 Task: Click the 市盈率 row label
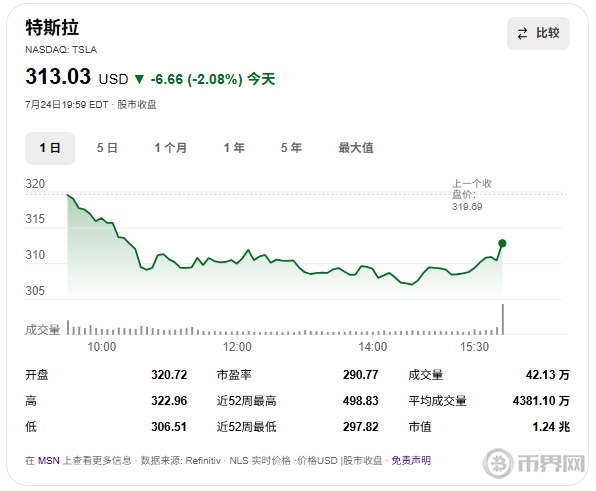click(x=234, y=375)
